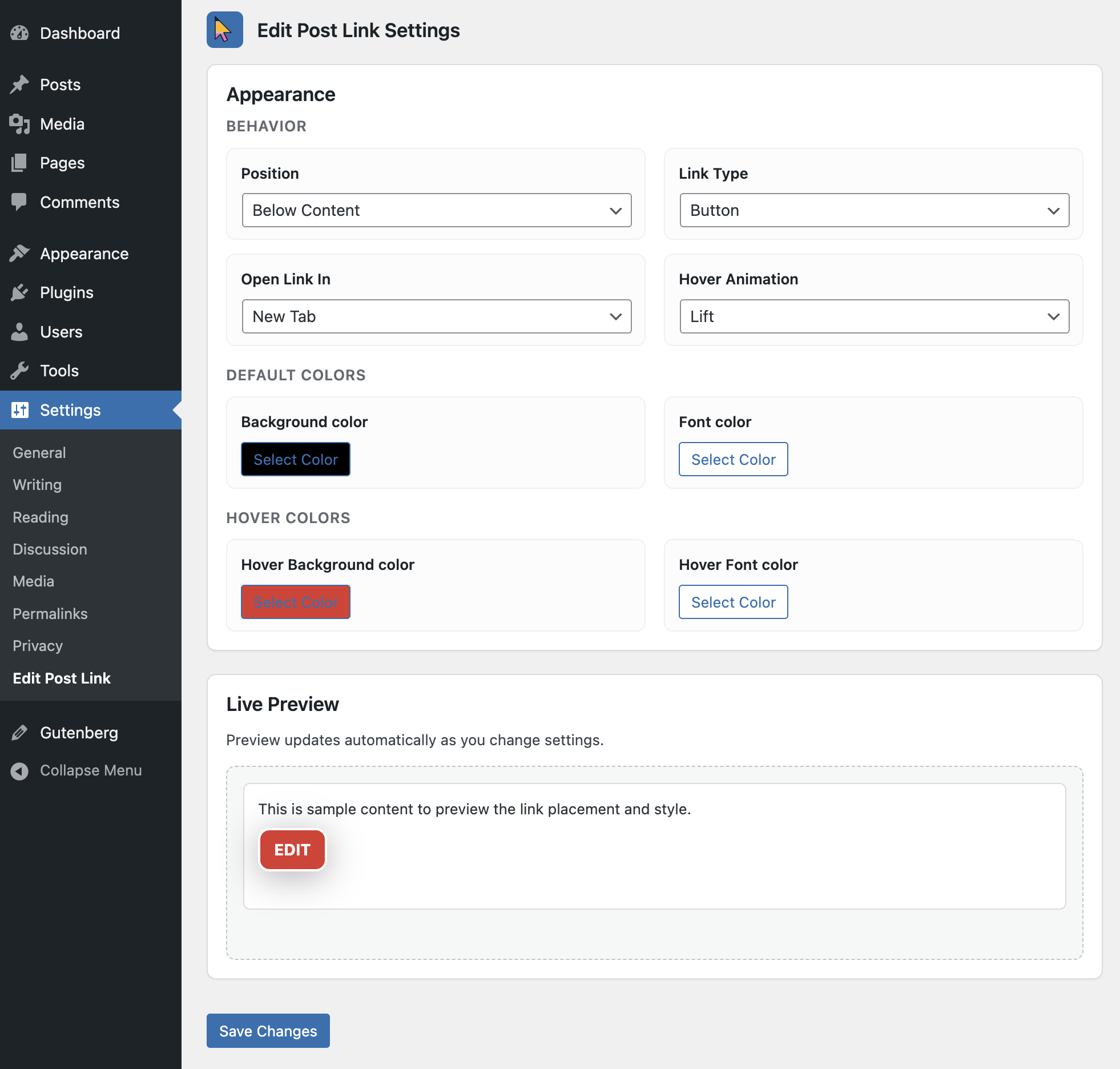Go to Permalinks settings
Image resolution: width=1120 pixels, height=1069 pixels.
[x=50, y=613]
